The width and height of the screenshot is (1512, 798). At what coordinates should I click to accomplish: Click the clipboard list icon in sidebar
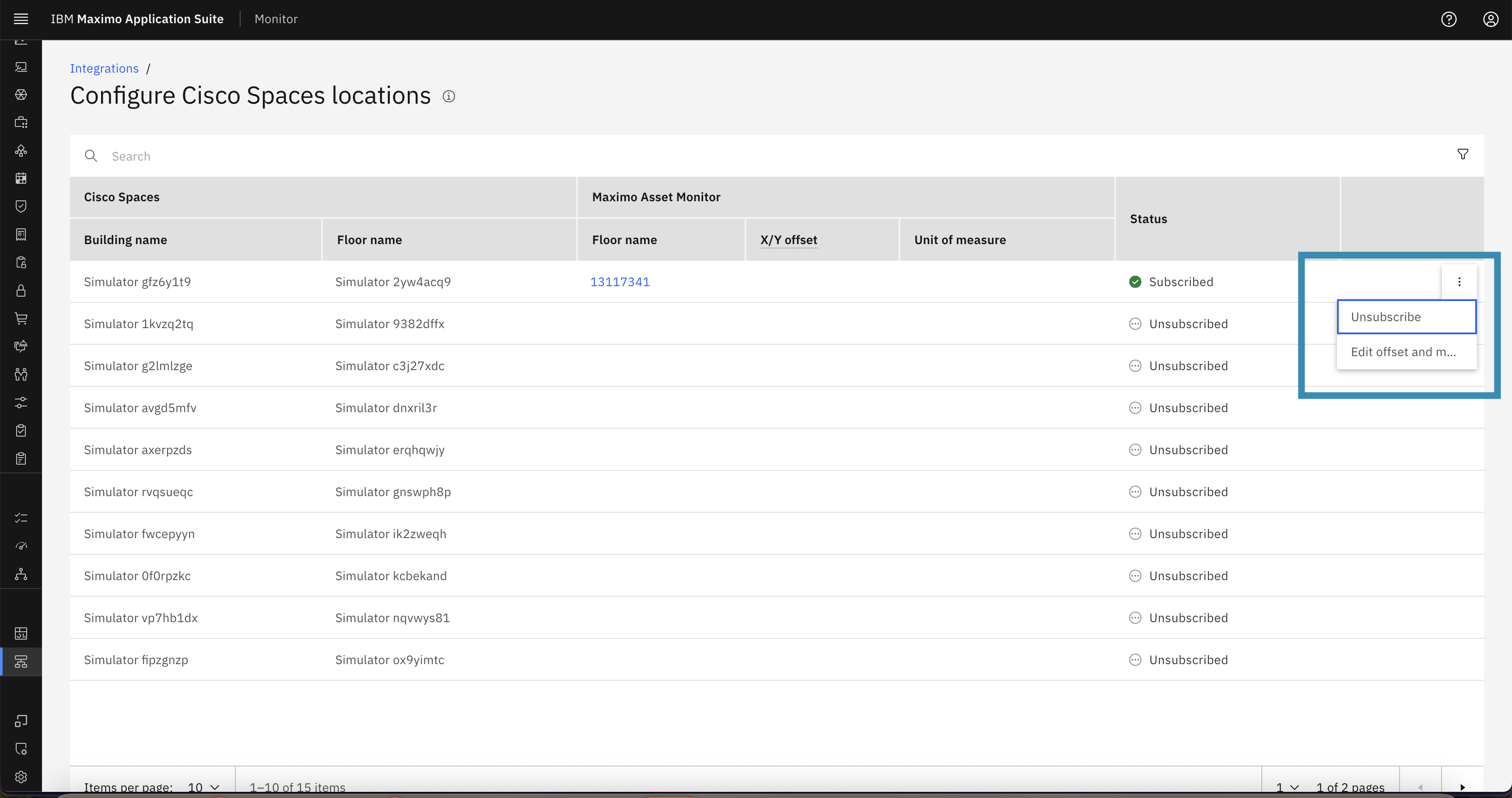click(x=21, y=459)
